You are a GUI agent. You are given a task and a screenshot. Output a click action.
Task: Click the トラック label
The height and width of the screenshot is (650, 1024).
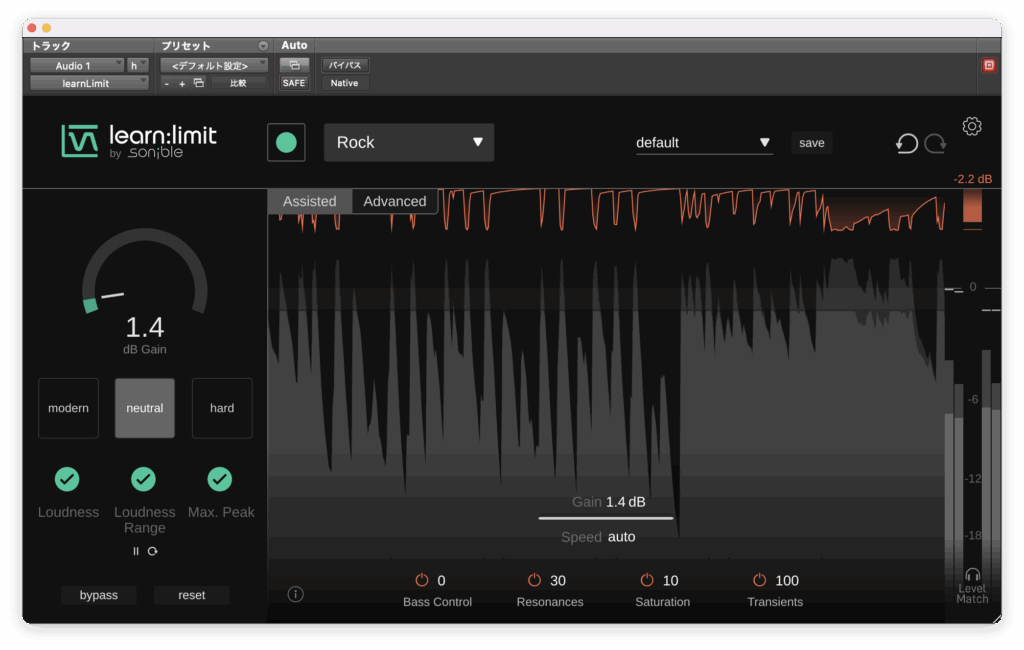click(51, 46)
